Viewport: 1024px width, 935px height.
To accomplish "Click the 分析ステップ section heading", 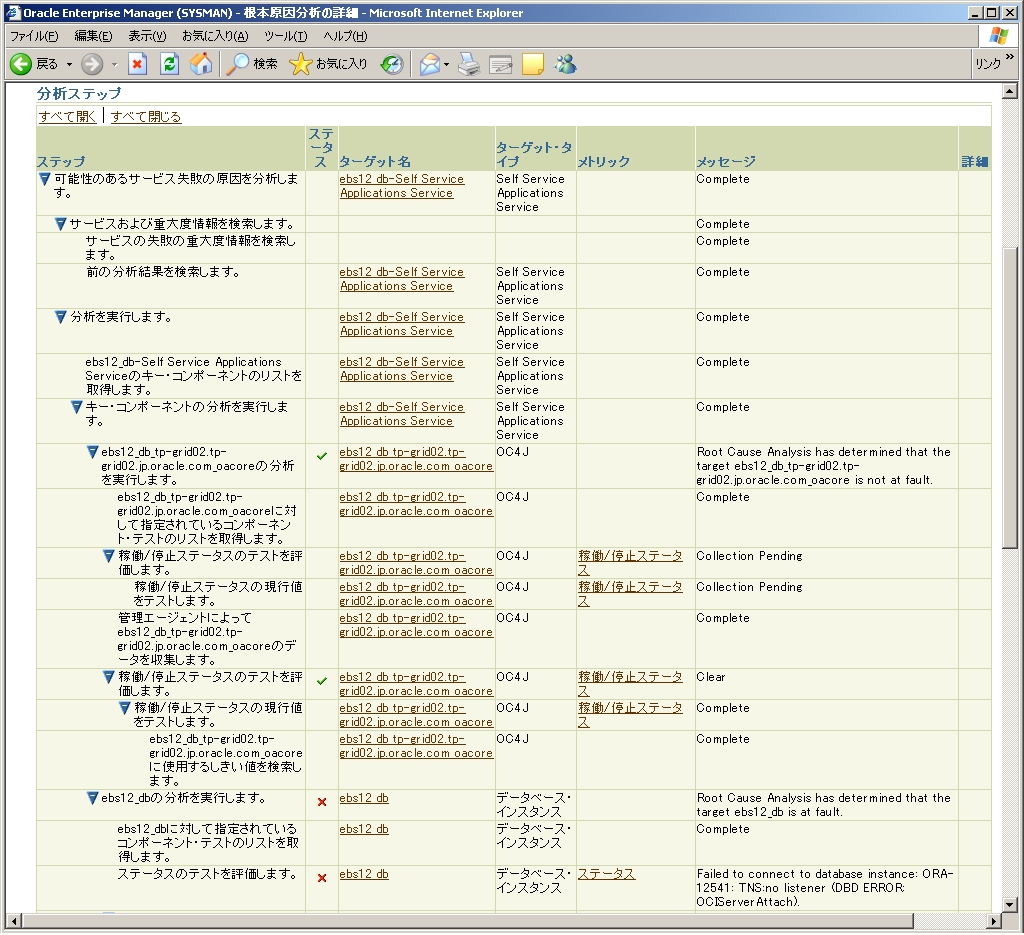I will 79,93.
